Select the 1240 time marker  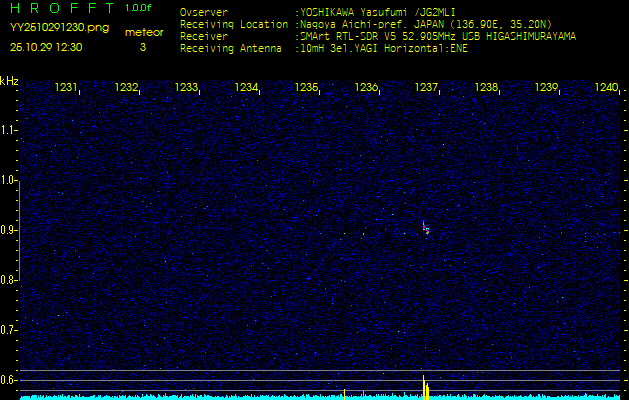tap(606, 88)
